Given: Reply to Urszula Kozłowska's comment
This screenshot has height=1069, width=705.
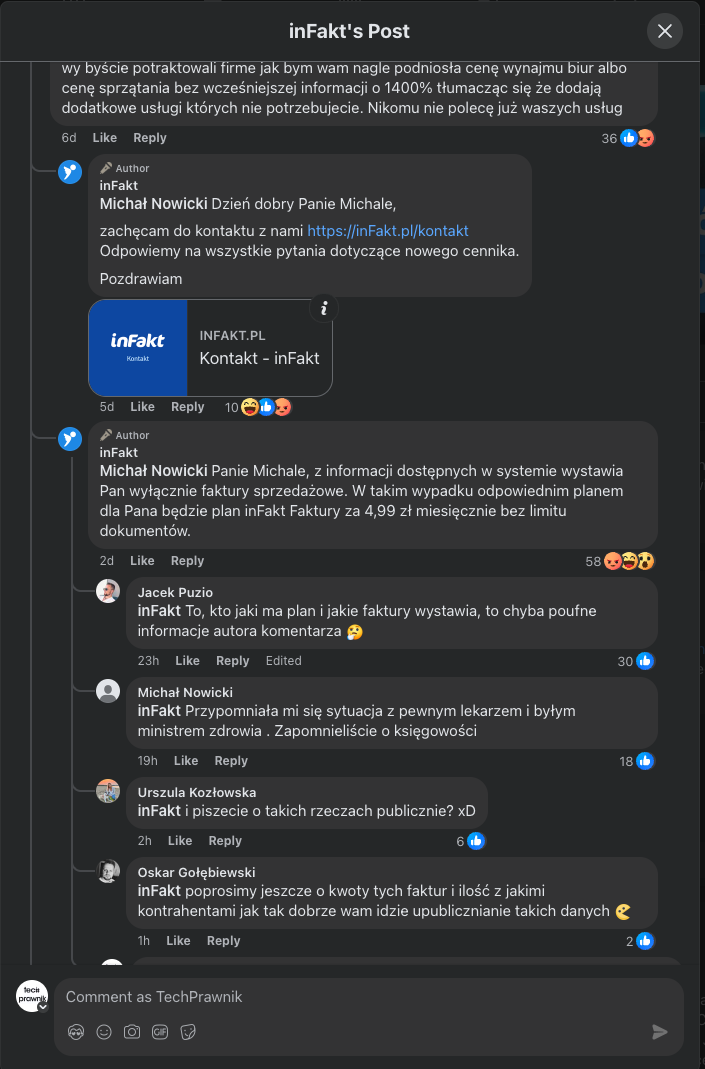Looking at the screenshot, I should pyautogui.click(x=225, y=841).
